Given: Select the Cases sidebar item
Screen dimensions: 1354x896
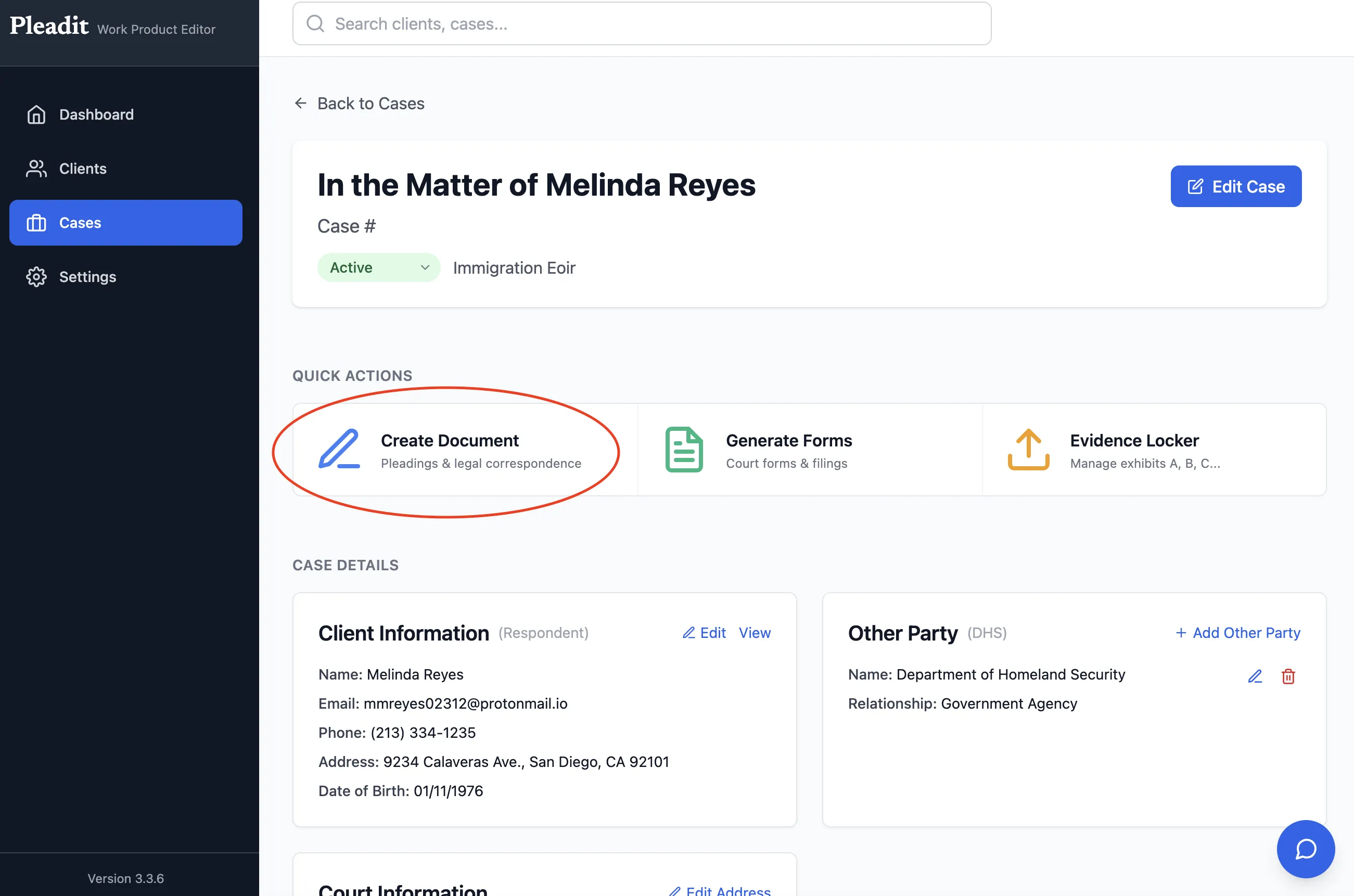Looking at the screenshot, I should pos(126,223).
